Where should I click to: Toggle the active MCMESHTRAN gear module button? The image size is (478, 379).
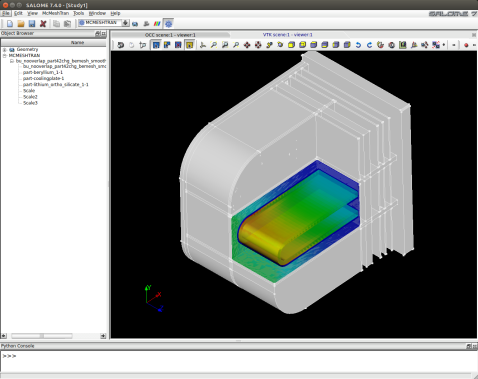(x=169, y=24)
